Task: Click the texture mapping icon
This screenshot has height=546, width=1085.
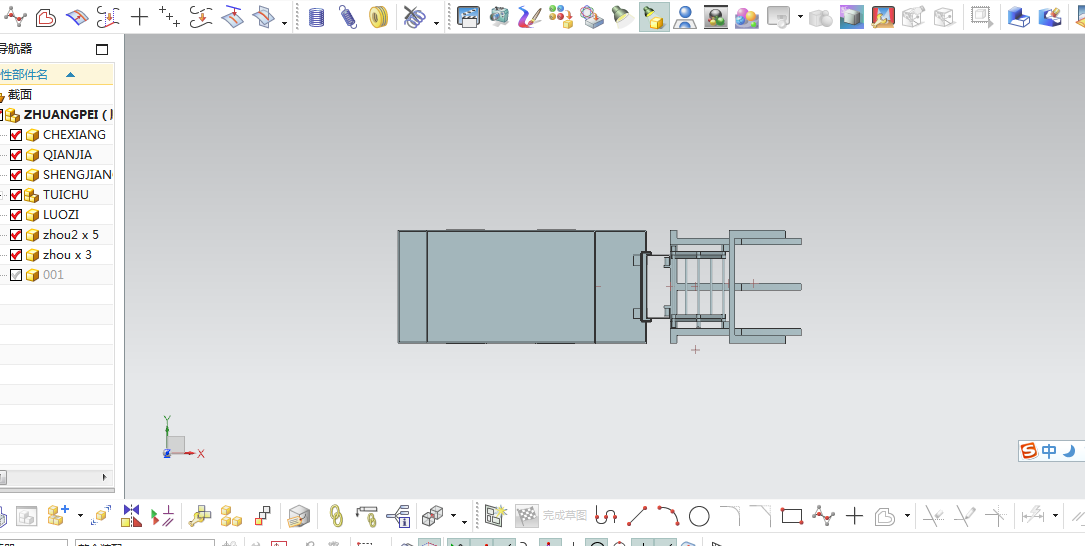Action: pos(592,17)
